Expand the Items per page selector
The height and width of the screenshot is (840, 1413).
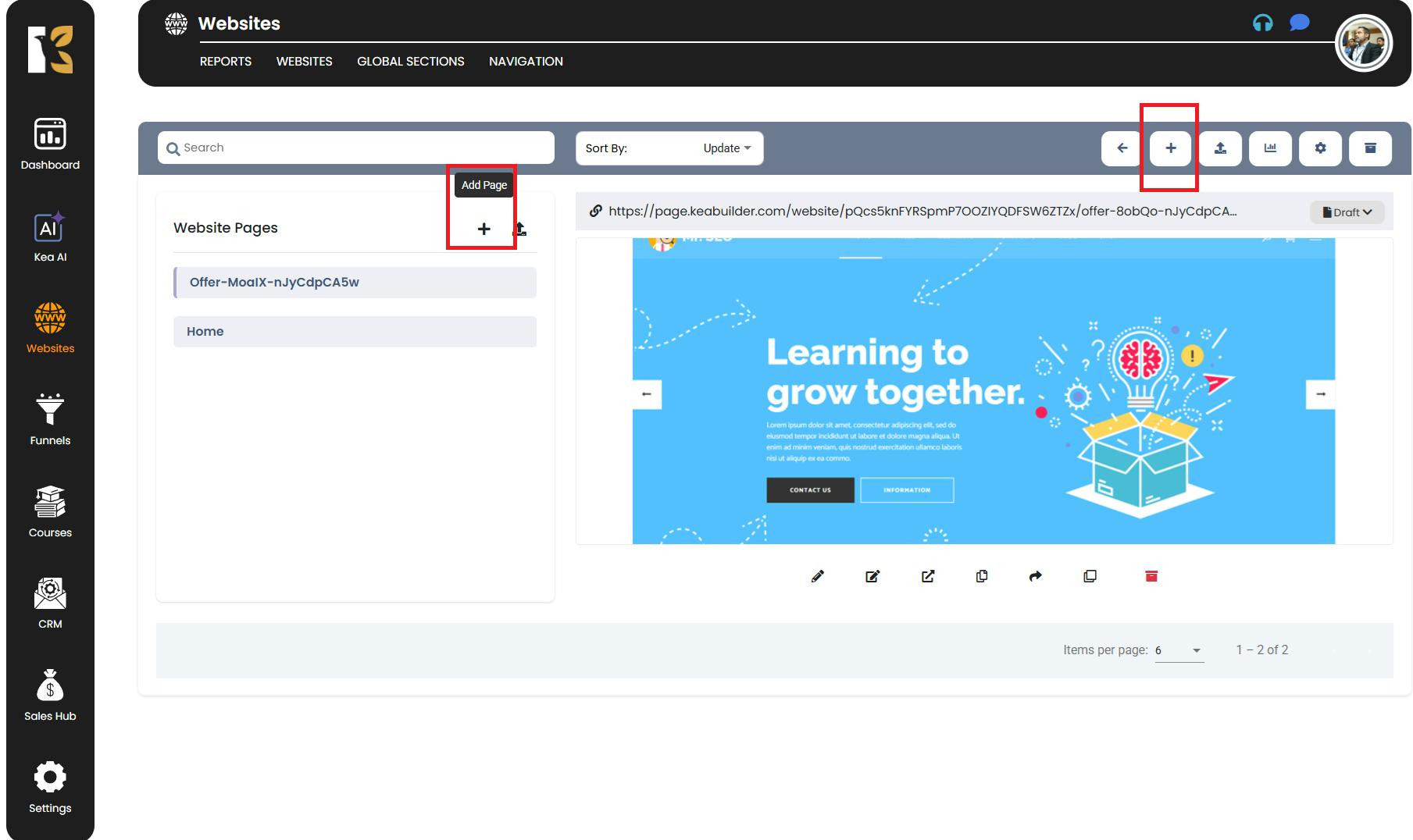pos(1179,650)
